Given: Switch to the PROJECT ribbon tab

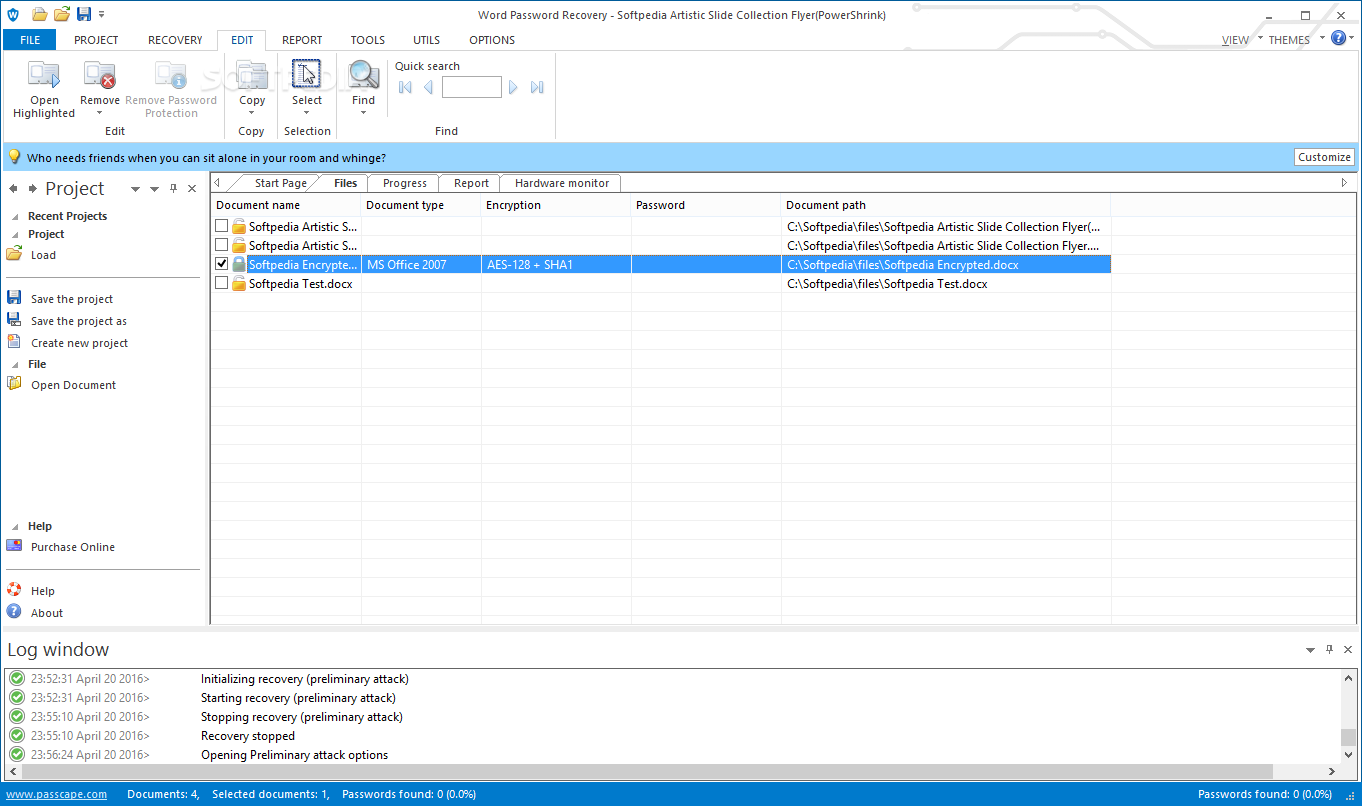Looking at the screenshot, I should point(96,40).
